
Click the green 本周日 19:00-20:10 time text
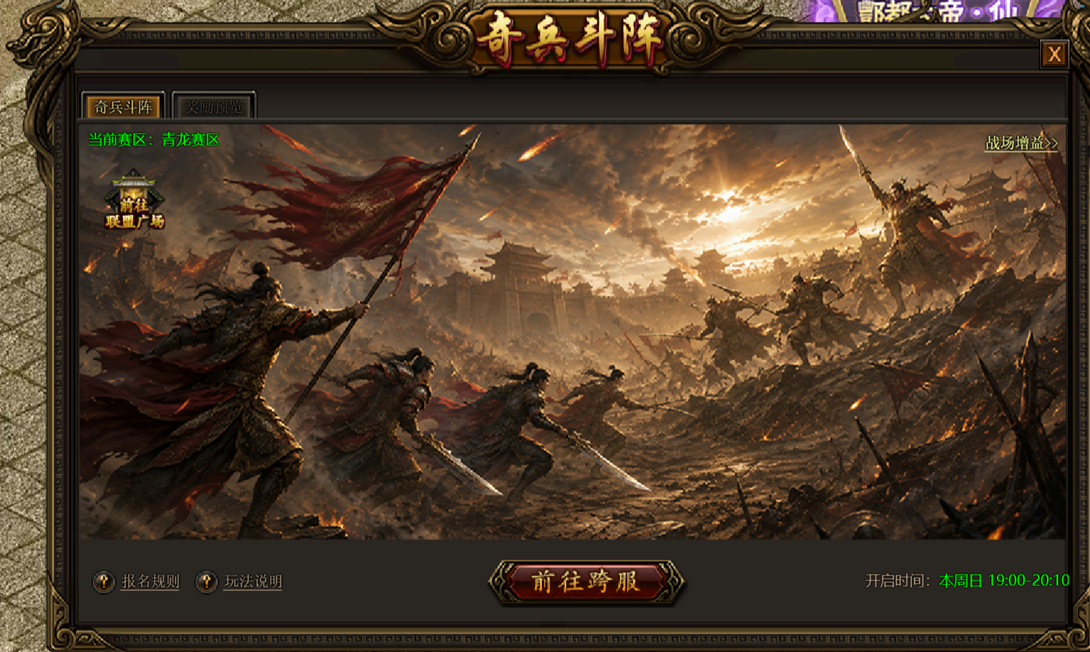pyautogui.click(x=1004, y=580)
